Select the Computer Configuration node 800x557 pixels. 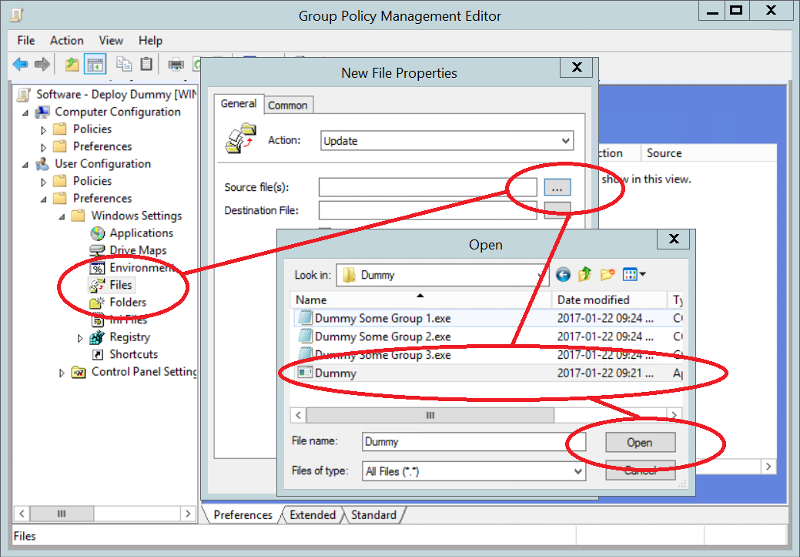pos(117,112)
